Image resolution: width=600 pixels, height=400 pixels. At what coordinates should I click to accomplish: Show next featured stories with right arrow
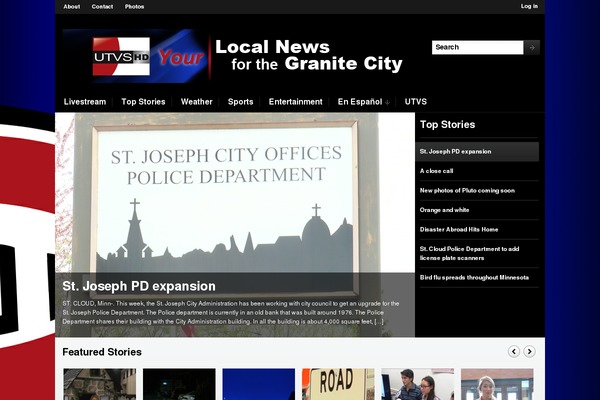(x=530, y=351)
